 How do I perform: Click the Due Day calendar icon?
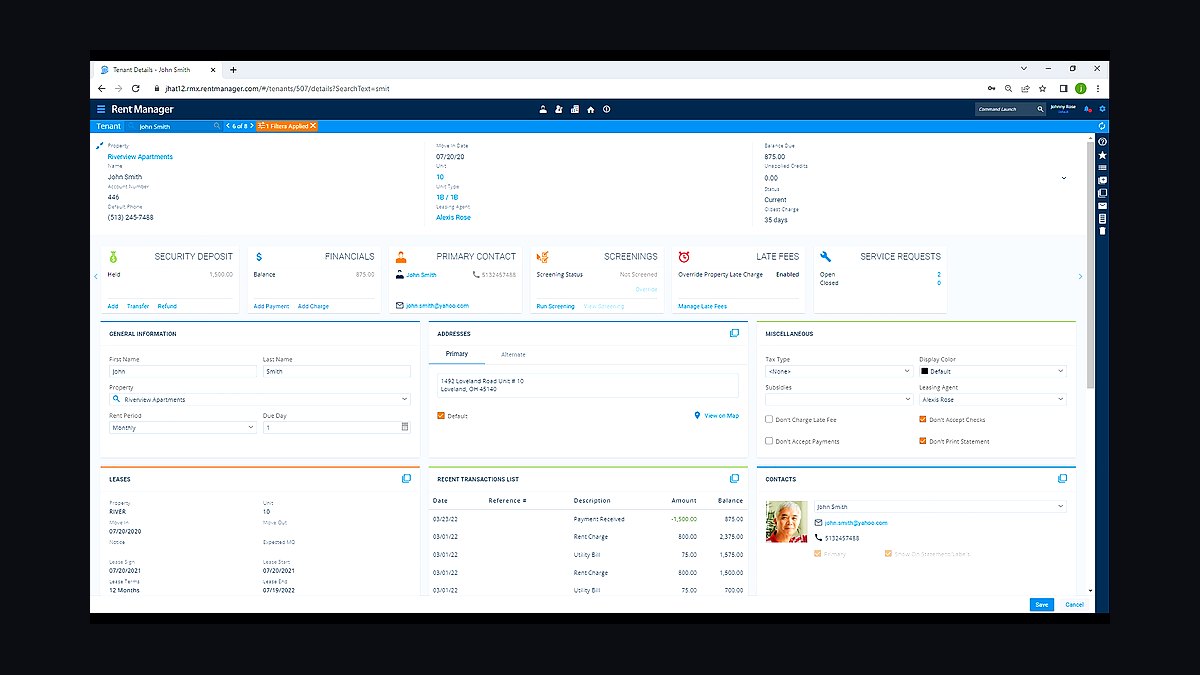(405, 427)
